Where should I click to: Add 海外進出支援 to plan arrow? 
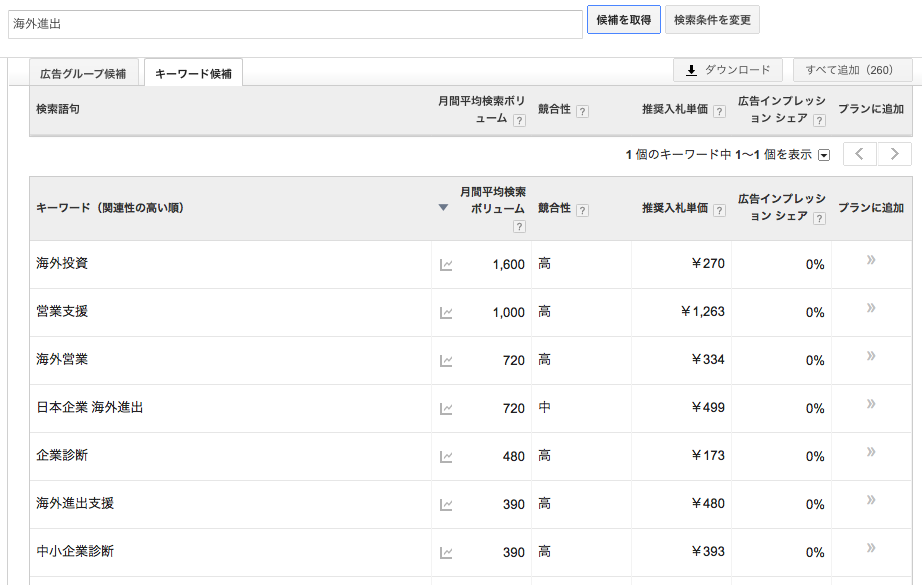[871, 500]
